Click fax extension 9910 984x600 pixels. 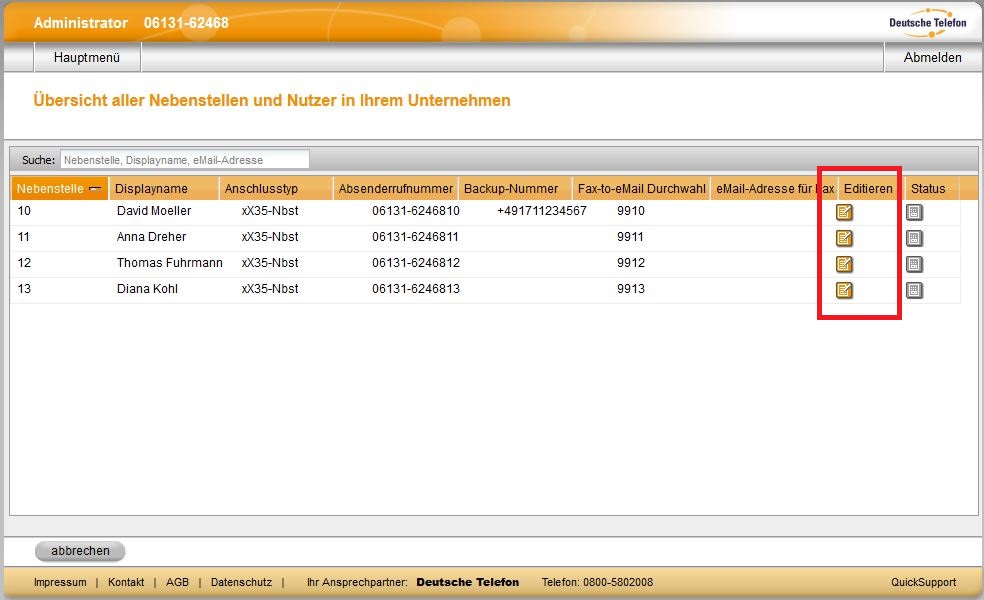(631, 211)
